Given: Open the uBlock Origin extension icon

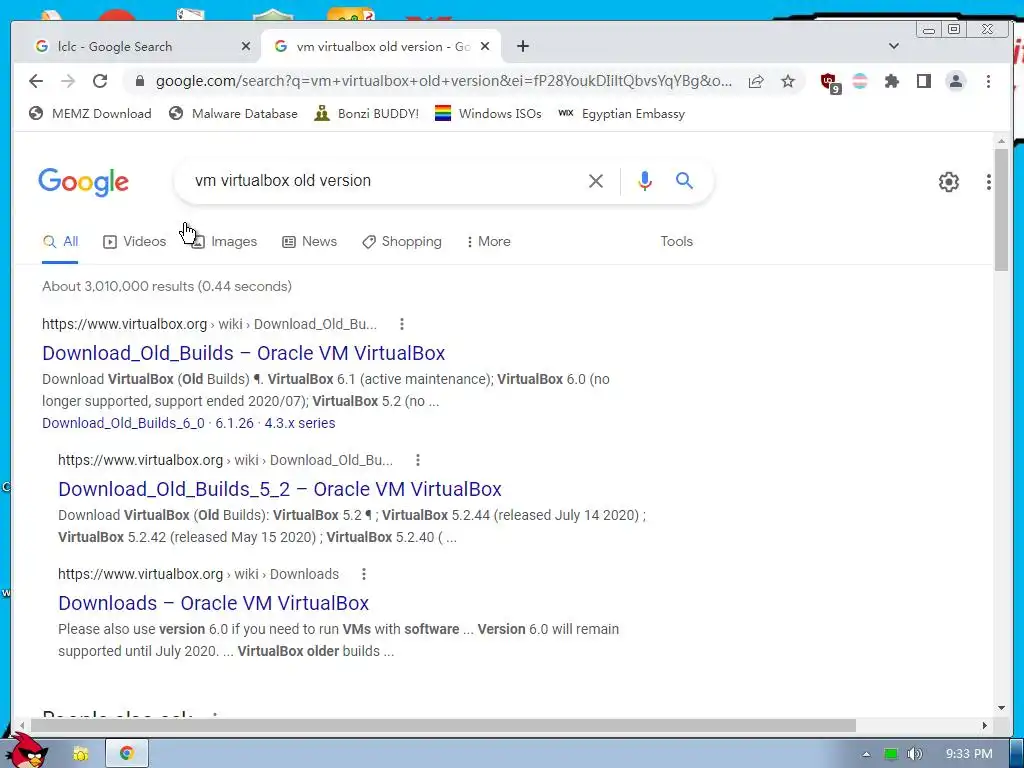Looking at the screenshot, I should coord(829,82).
